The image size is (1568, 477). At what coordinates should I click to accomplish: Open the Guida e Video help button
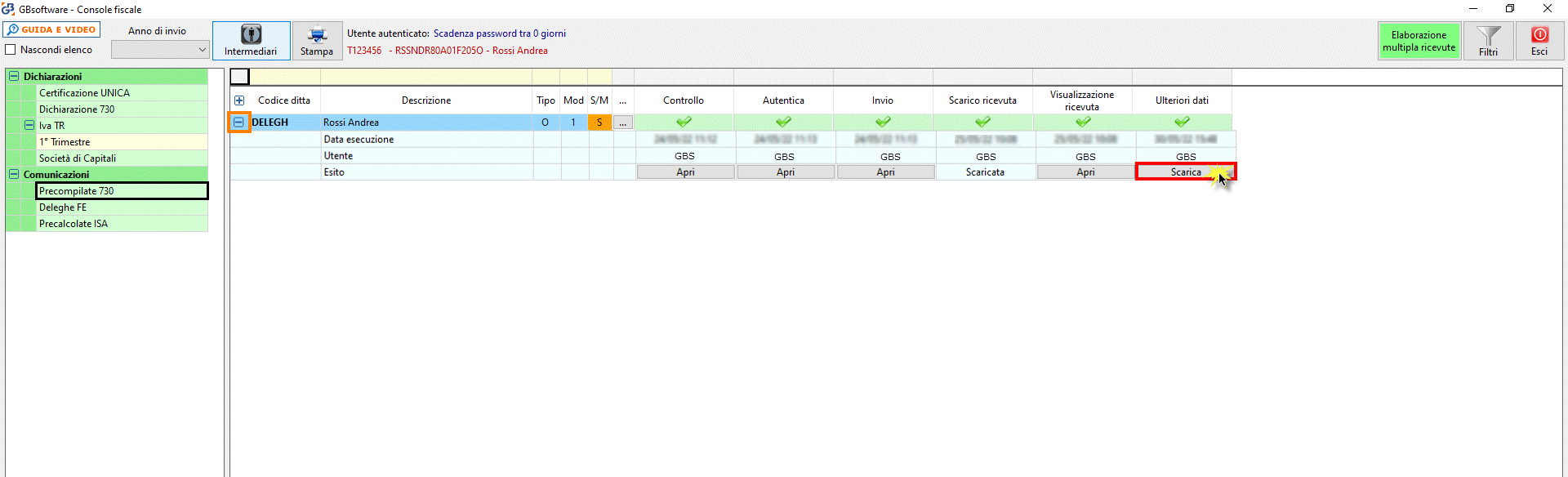(51, 29)
